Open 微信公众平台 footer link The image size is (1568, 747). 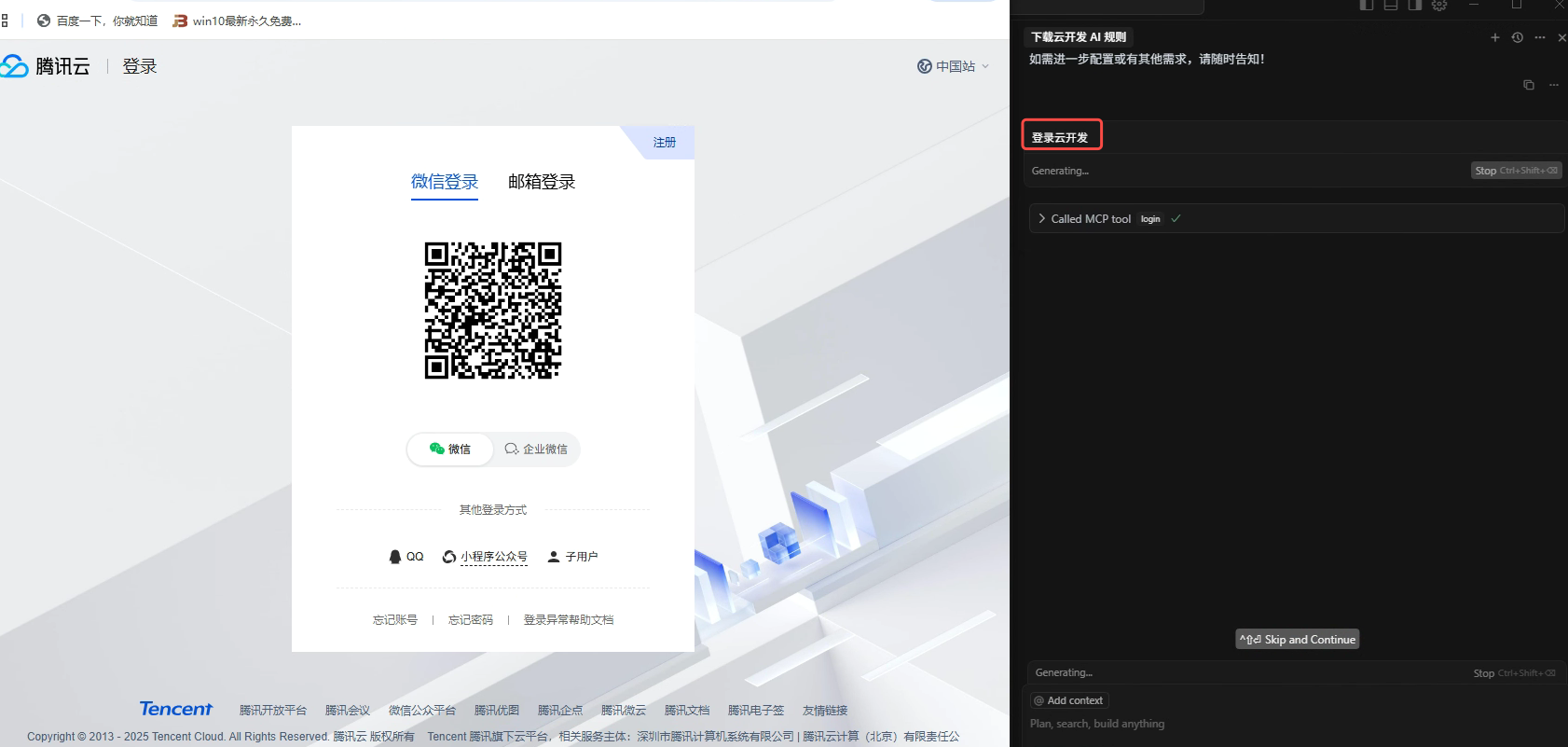coord(422,711)
